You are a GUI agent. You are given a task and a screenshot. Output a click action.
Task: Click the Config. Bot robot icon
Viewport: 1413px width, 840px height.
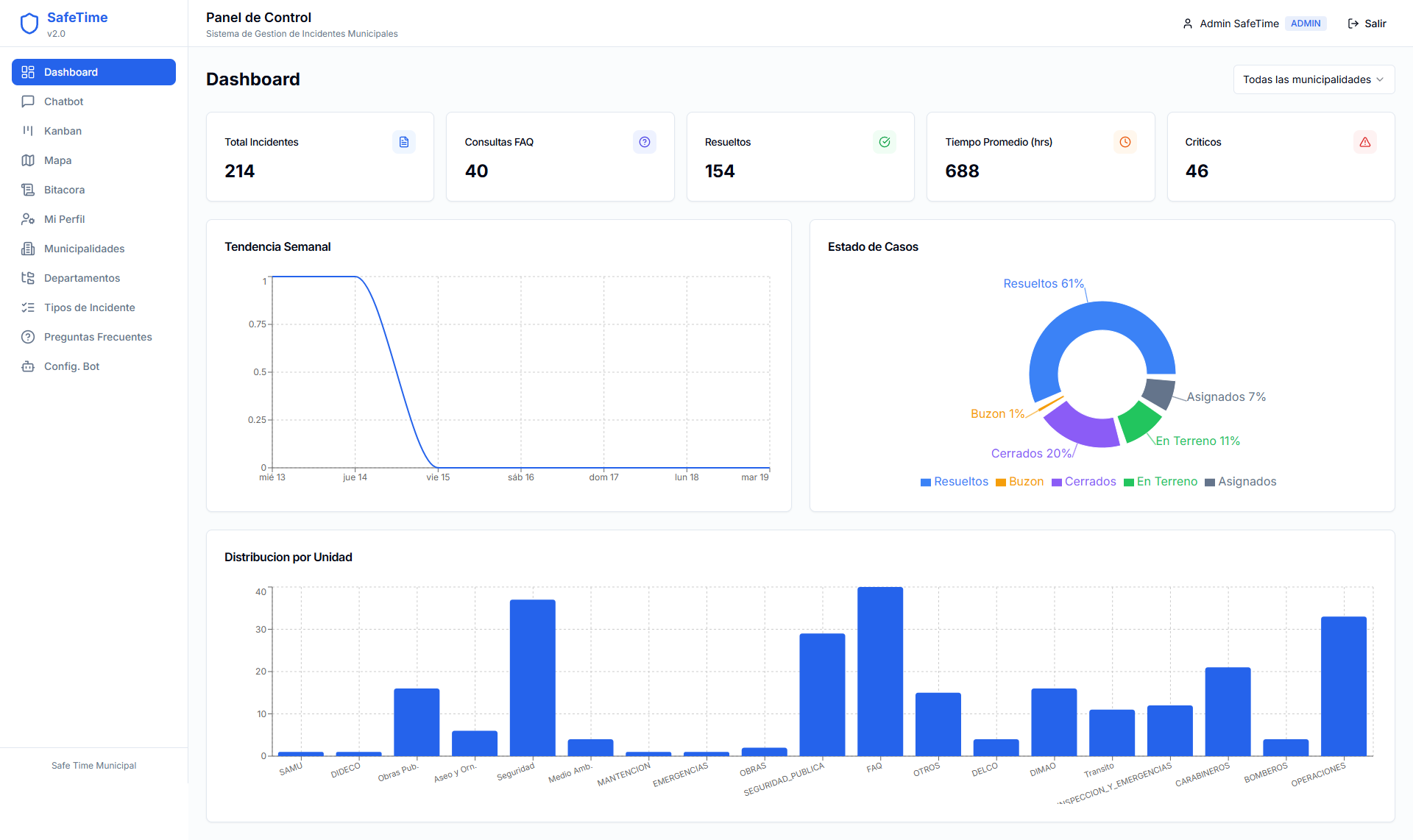pos(28,366)
